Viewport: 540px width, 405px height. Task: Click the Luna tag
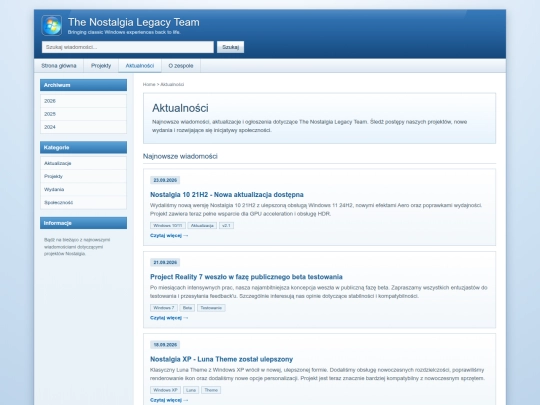click(x=191, y=390)
